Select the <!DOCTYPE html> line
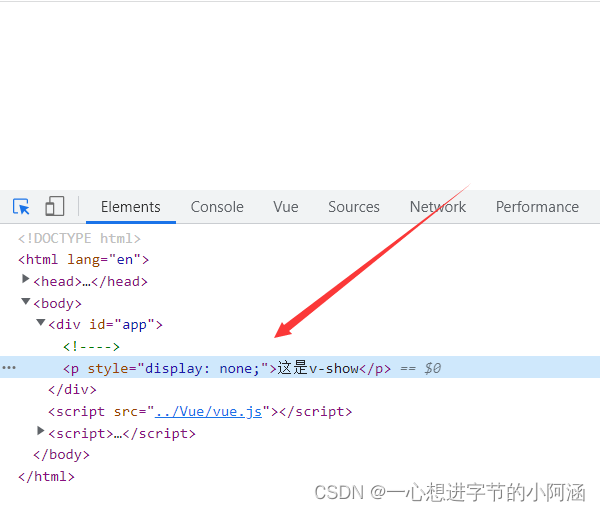Image resolution: width=600 pixels, height=511 pixels. [79, 238]
